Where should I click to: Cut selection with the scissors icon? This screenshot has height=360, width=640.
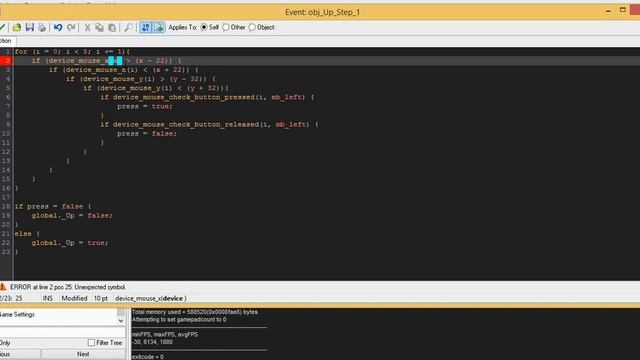[x=87, y=27]
